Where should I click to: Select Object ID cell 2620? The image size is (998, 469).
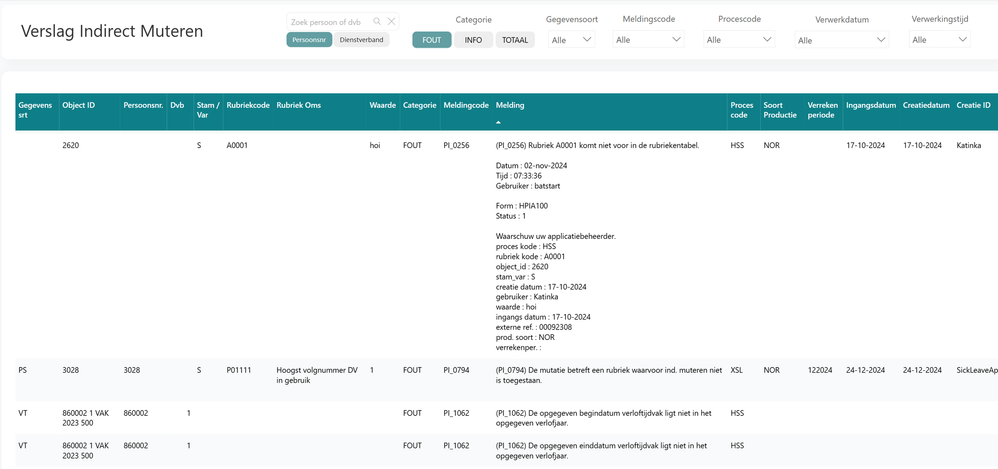(70, 145)
